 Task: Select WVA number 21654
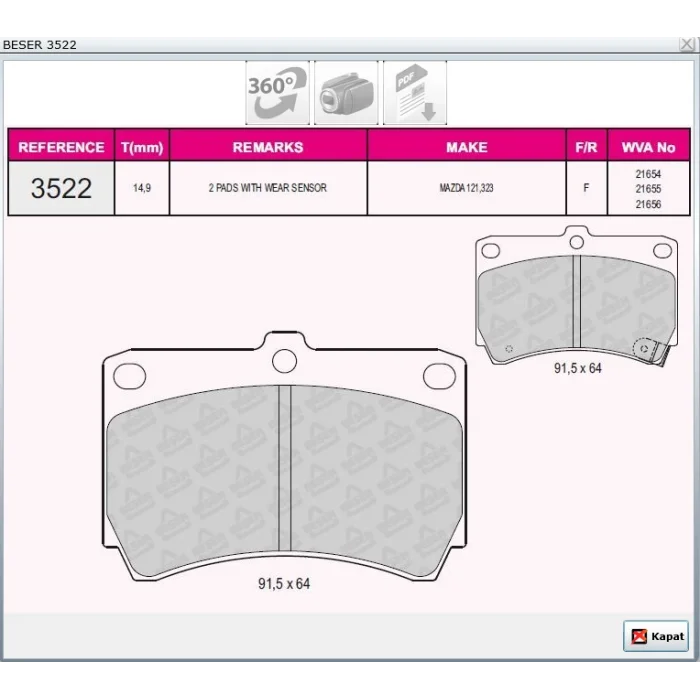tap(648, 174)
